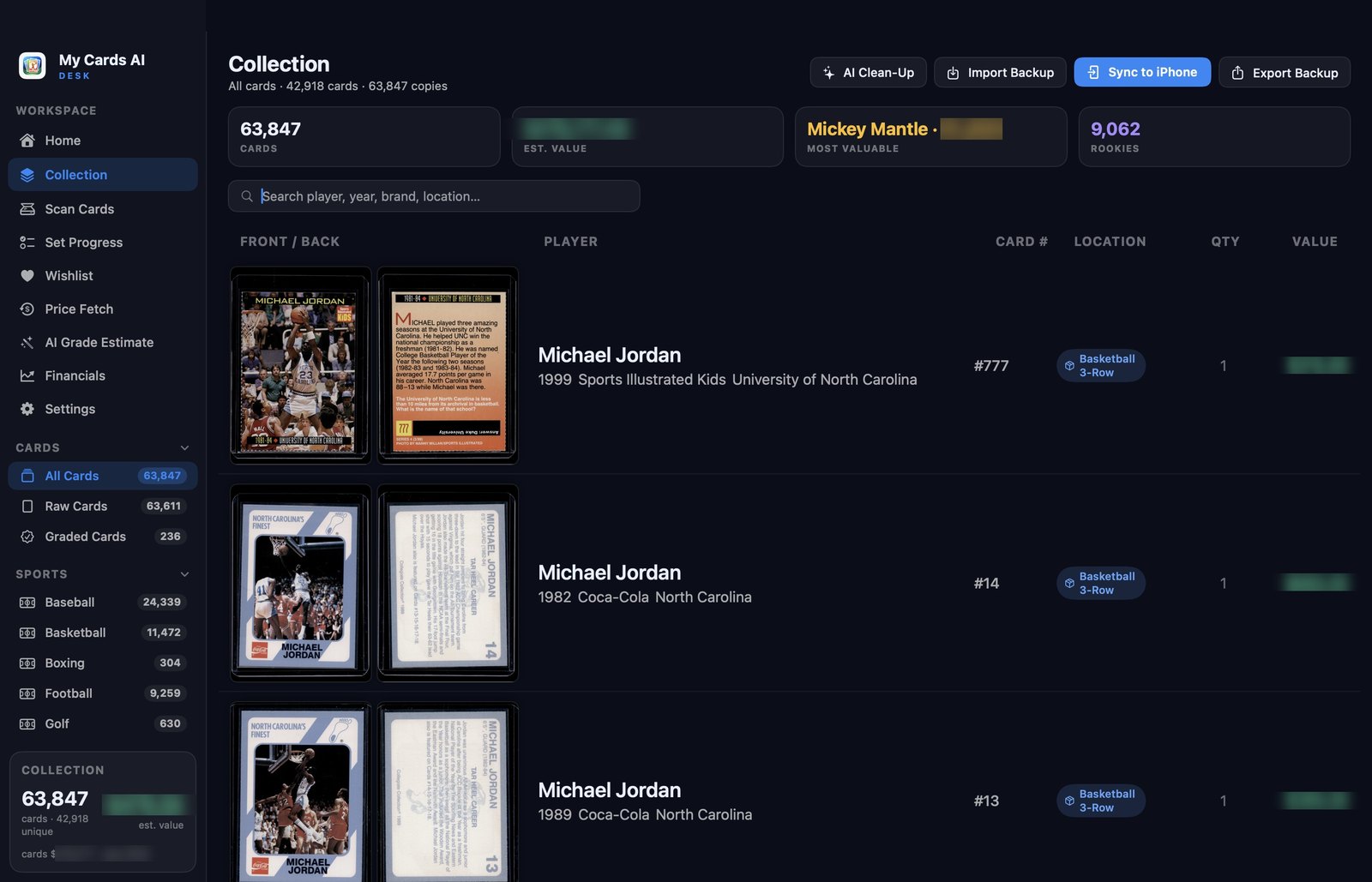Click the AI Grade Estimate wand icon
Screen dimensions: 1372x882
[27, 343]
